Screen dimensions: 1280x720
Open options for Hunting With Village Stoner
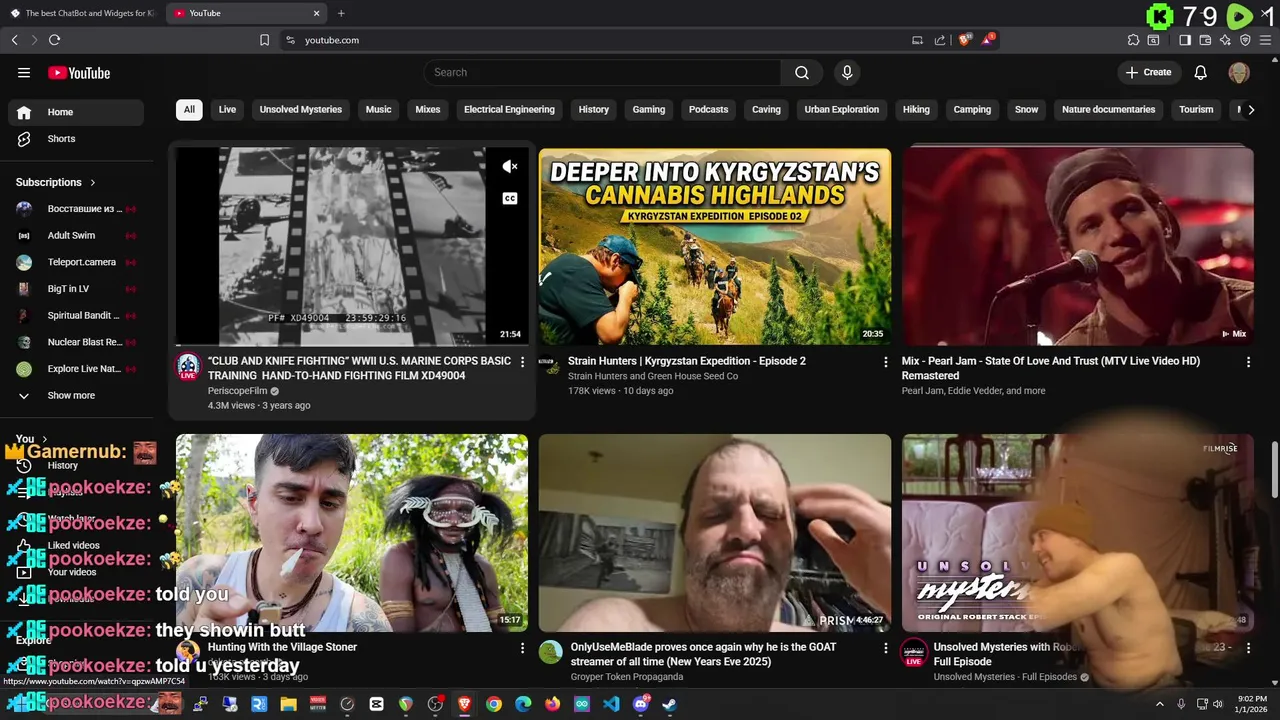click(522, 648)
